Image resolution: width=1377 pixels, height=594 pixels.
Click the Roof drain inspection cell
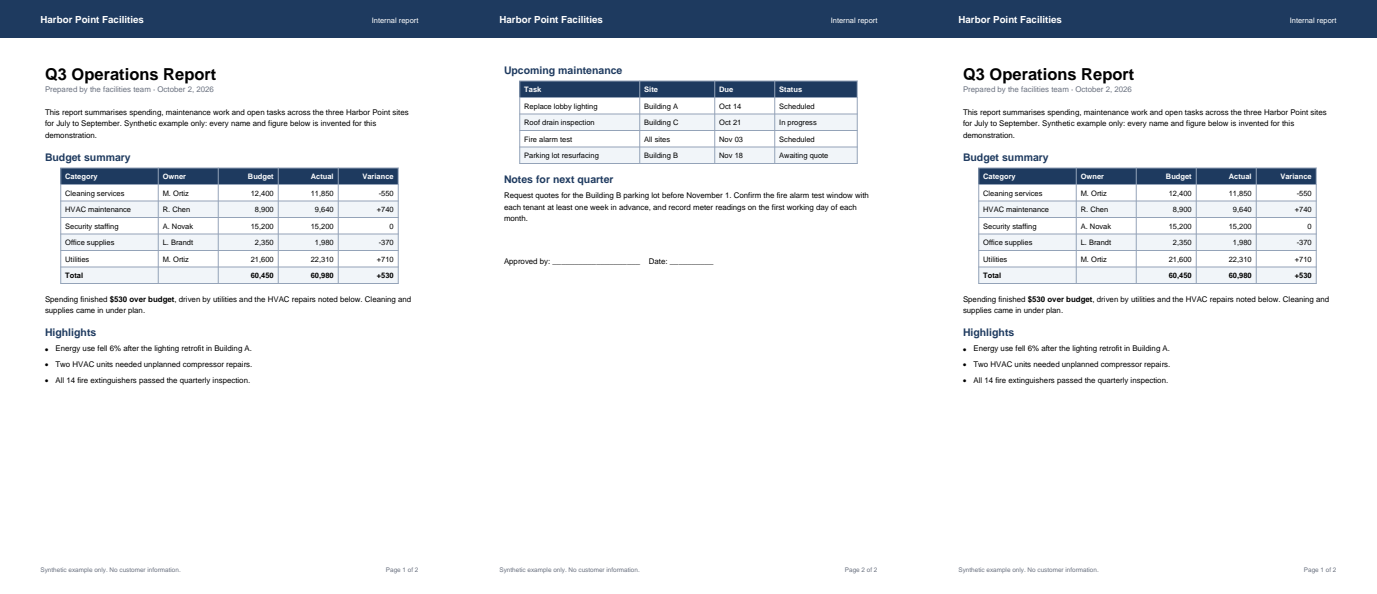[x=579, y=123]
